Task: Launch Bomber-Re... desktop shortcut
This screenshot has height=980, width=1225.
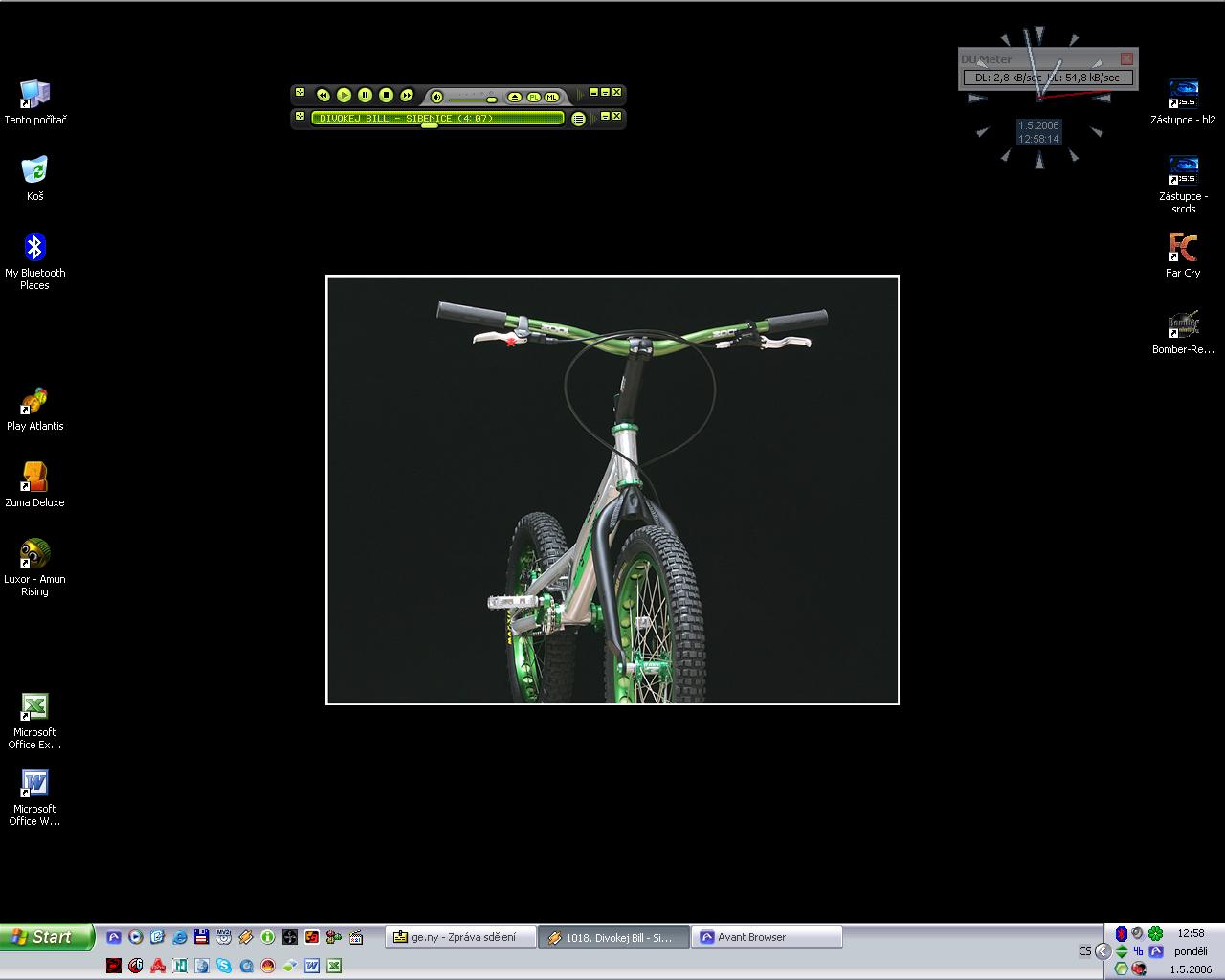Action: coord(1184,331)
